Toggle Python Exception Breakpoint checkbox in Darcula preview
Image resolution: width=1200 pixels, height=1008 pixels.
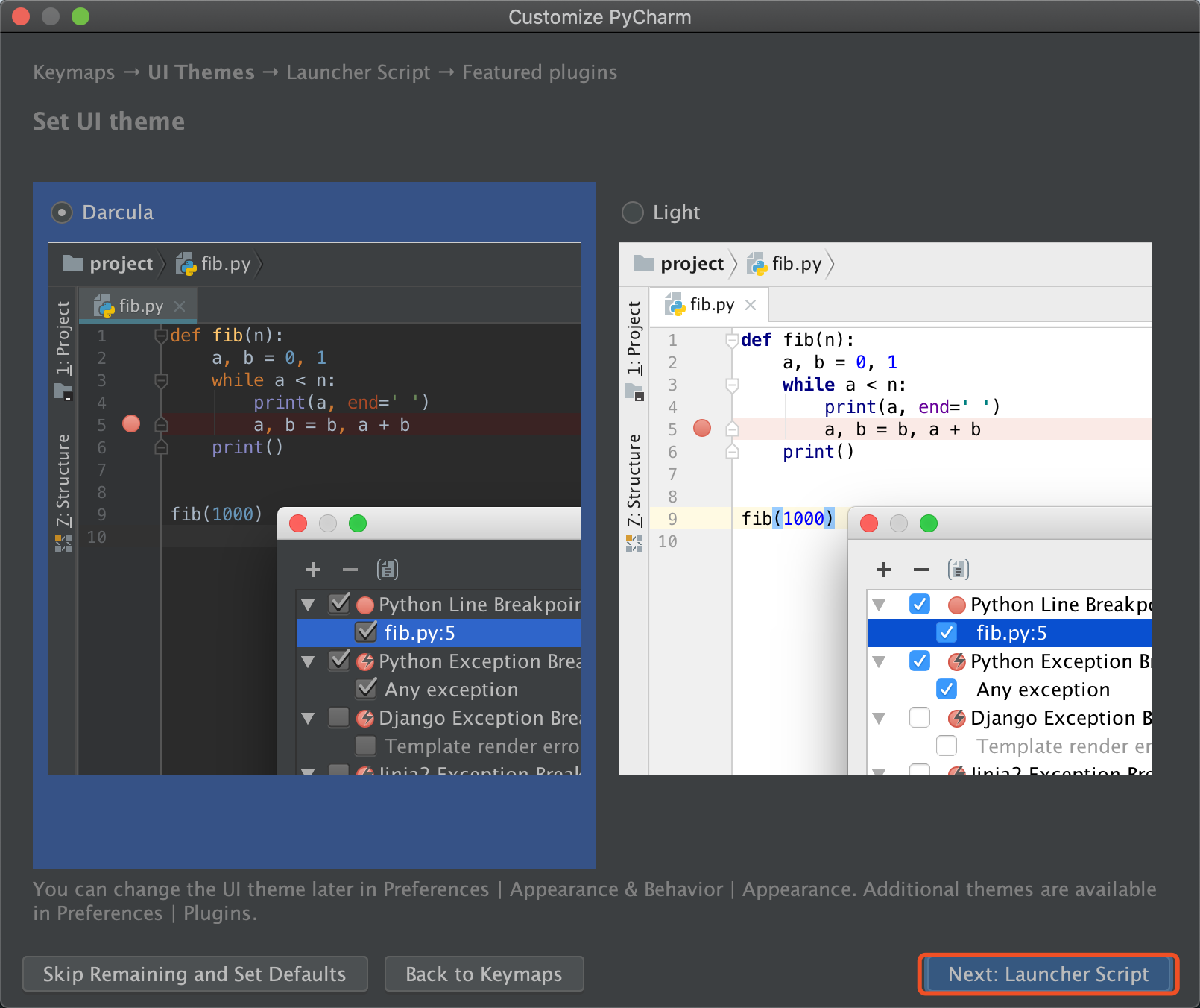[339, 660]
